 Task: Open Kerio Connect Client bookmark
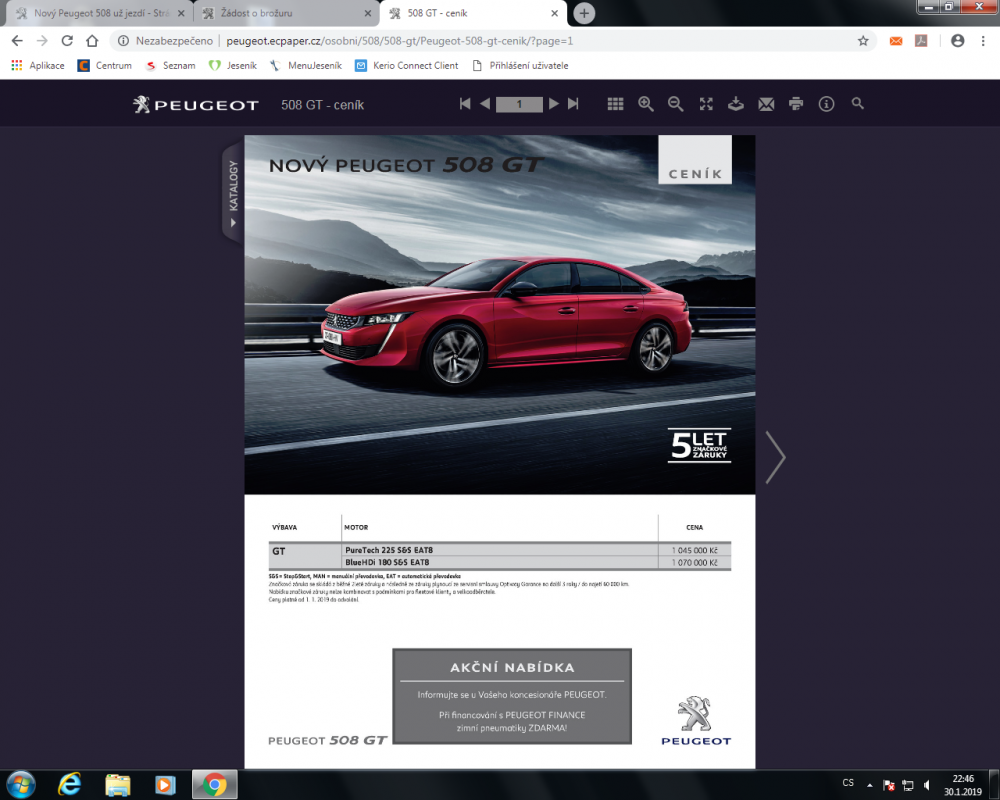[x=406, y=66]
